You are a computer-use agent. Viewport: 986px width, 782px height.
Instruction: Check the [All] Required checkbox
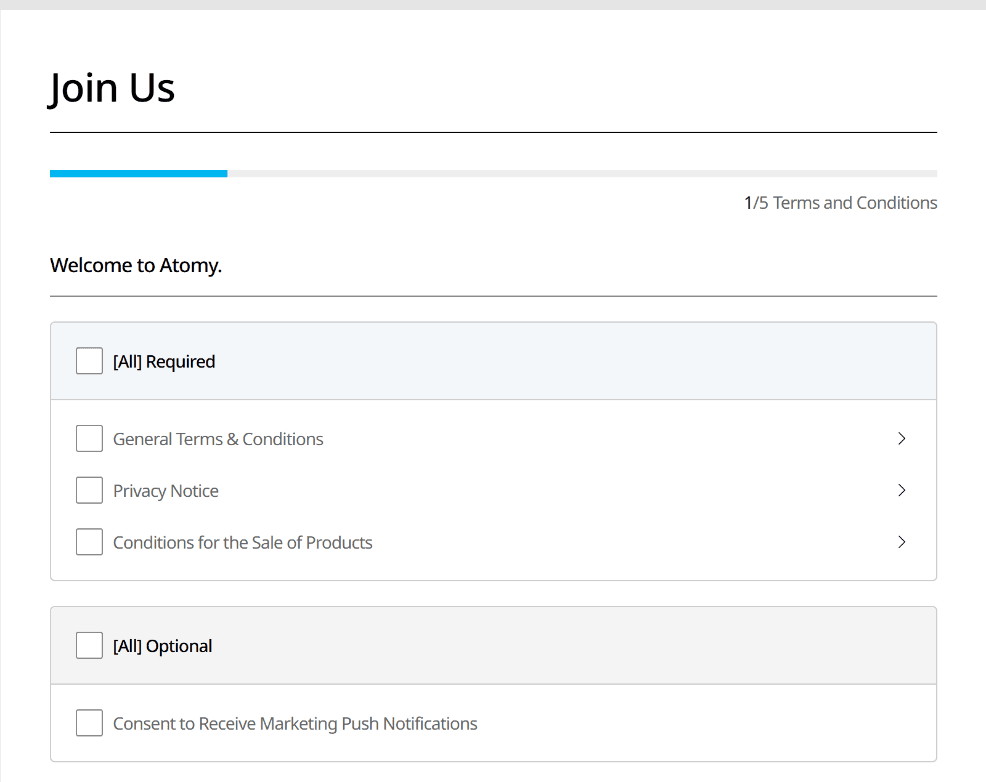pyautogui.click(x=89, y=361)
